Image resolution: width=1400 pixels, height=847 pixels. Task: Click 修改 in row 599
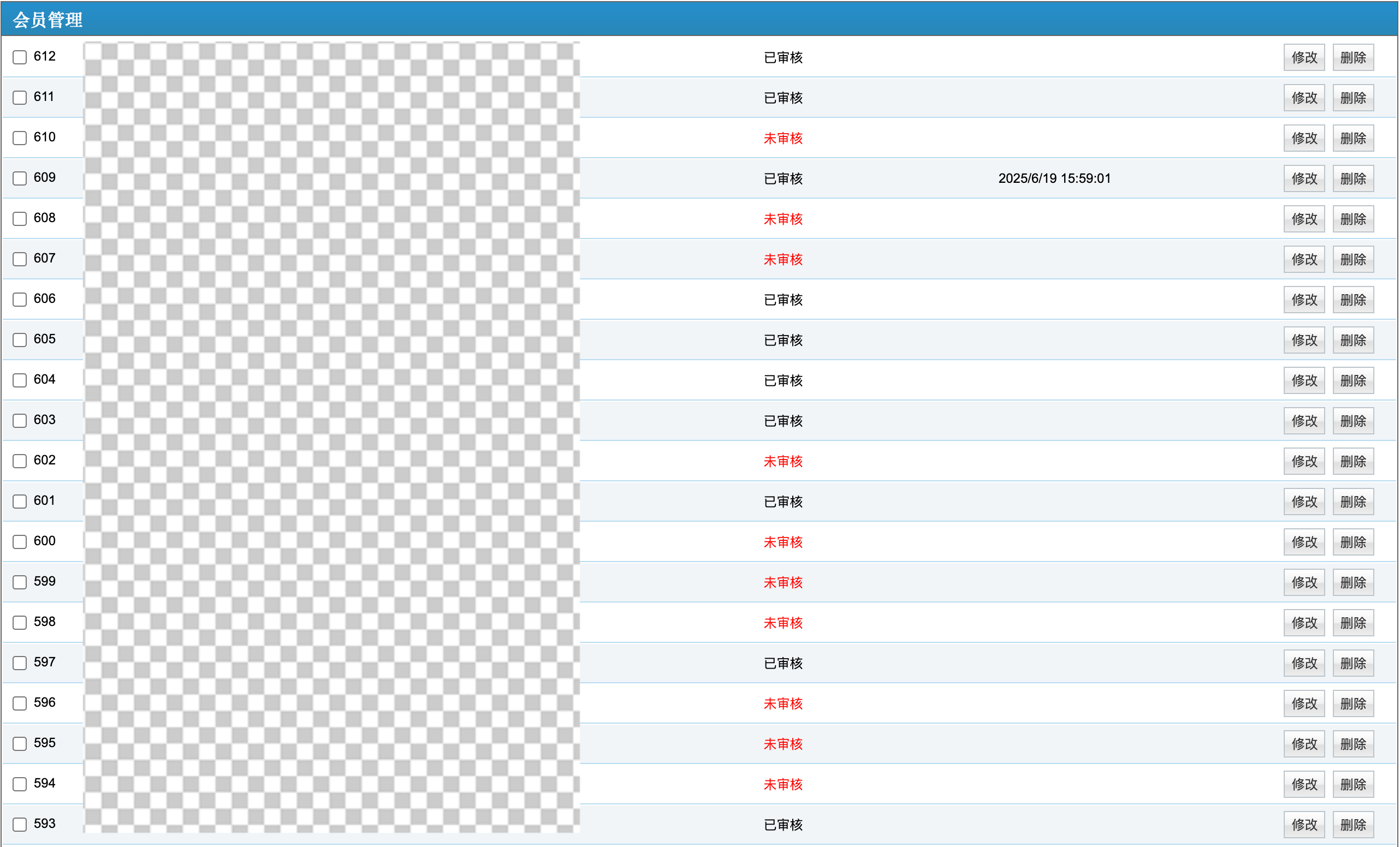coord(1303,582)
